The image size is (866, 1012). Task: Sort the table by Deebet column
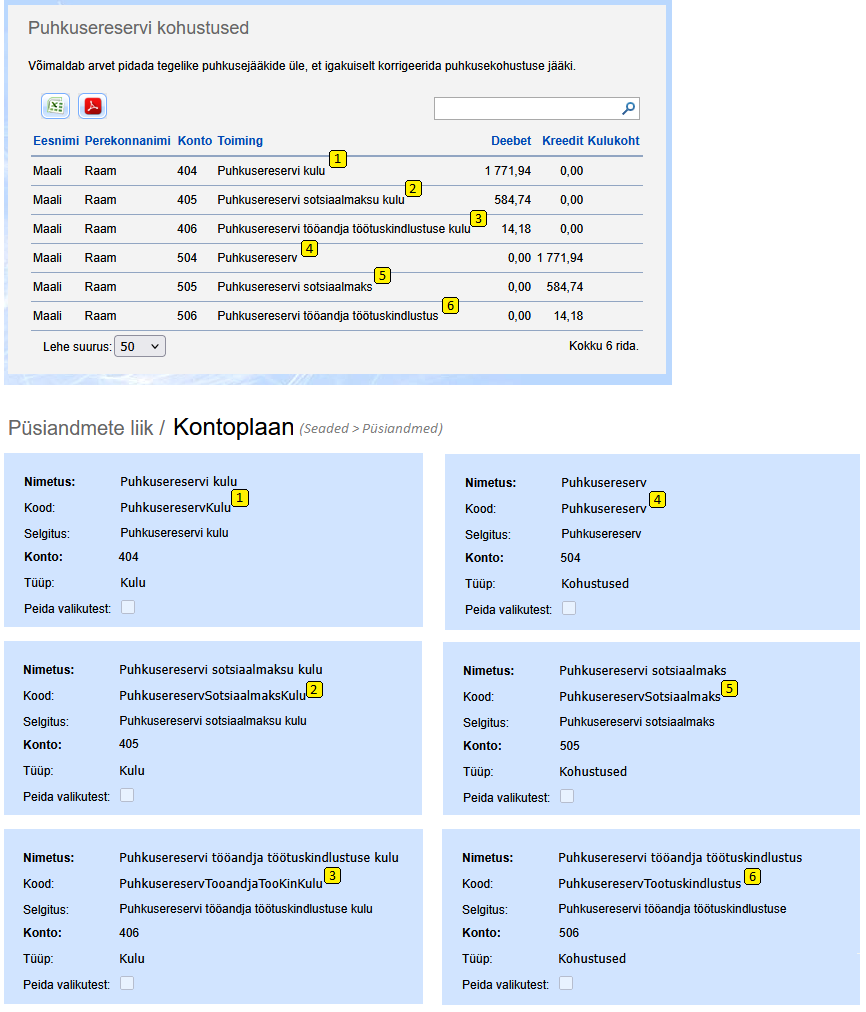(x=510, y=141)
